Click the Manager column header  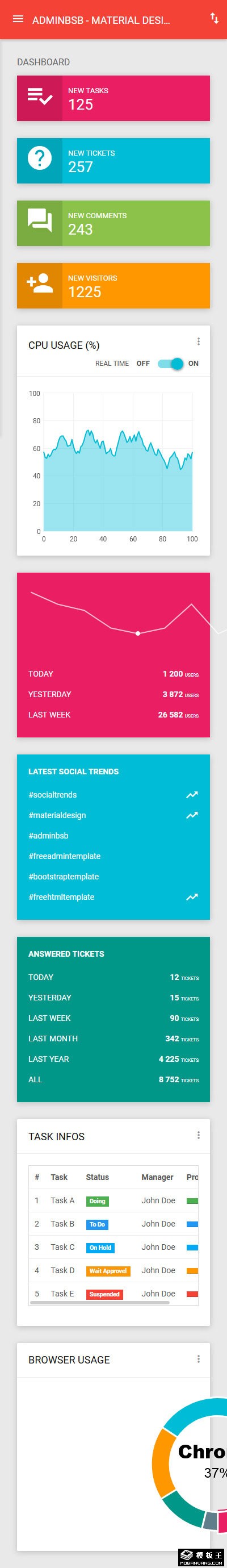tap(158, 1177)
